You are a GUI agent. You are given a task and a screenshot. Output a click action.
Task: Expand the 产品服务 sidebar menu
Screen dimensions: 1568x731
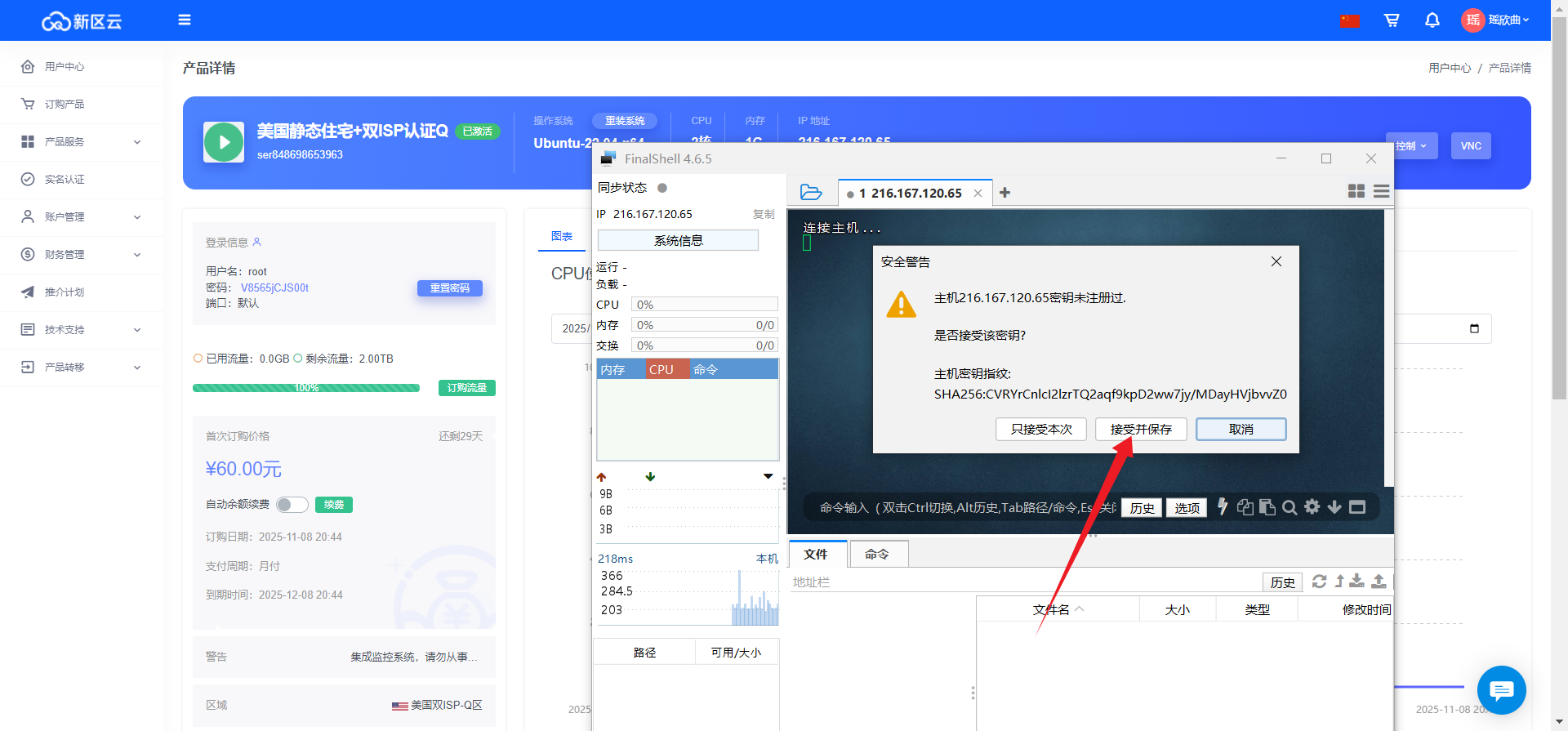pyautogui.click(x=82, y=142)
